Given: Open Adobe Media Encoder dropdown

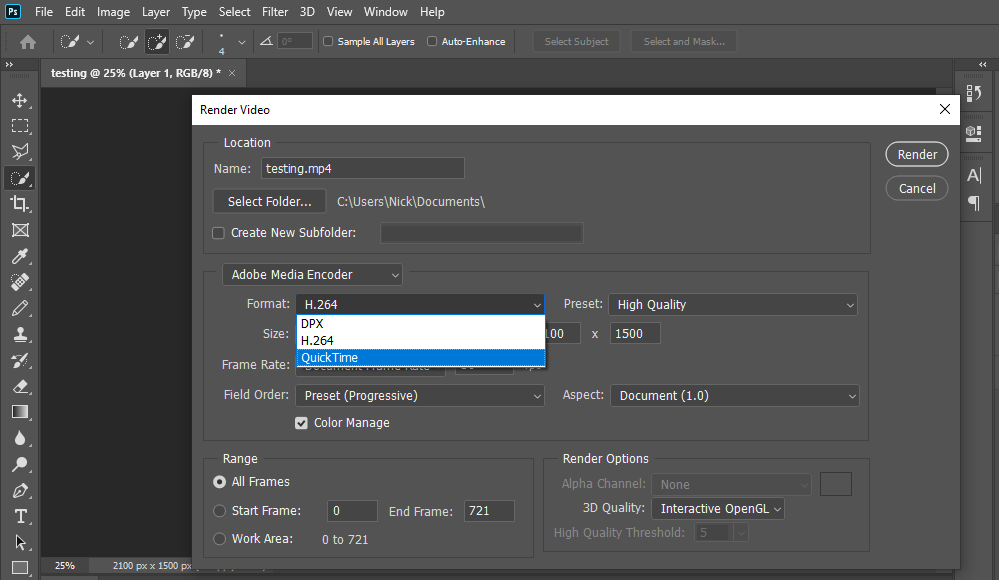Looking at the screenshot, I should tap(312, 275).
